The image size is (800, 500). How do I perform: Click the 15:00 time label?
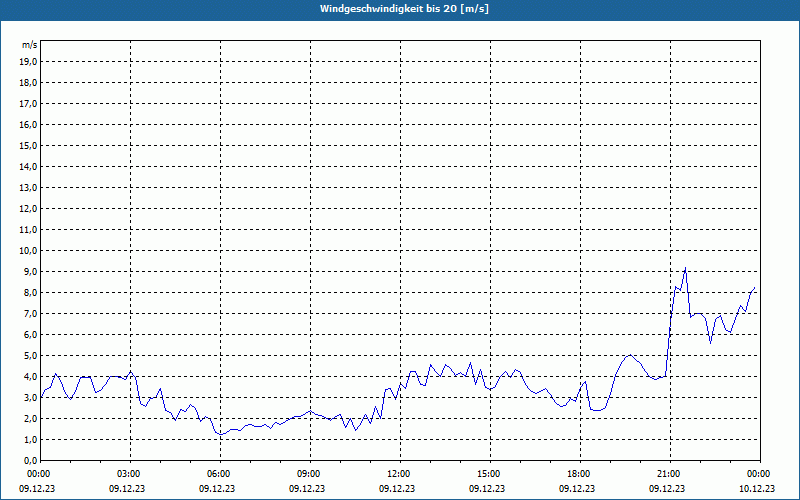[x=491, y=474]
